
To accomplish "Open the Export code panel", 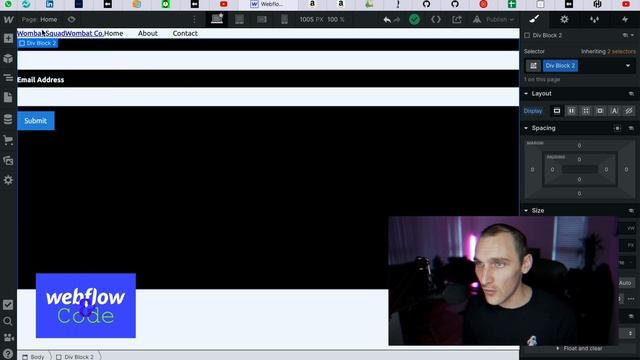I will [436, 20].
